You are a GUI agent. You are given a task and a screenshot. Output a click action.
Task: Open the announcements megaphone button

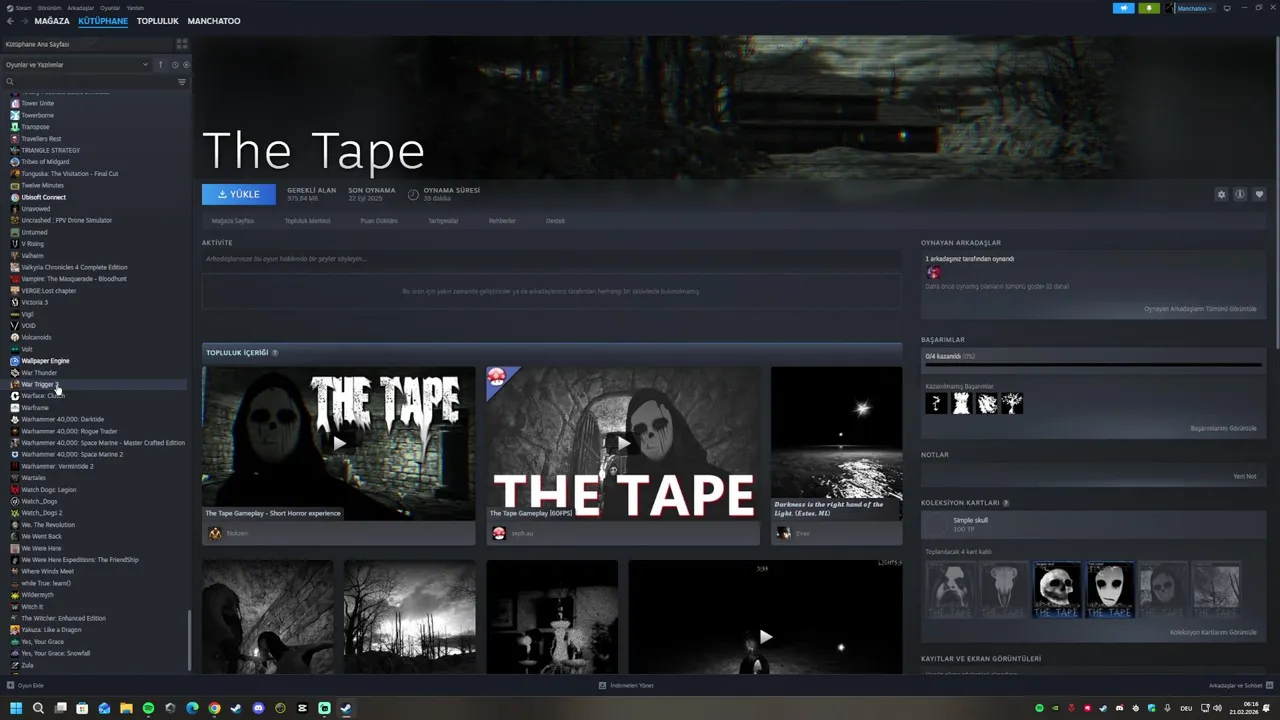(x=1123, y=8)
